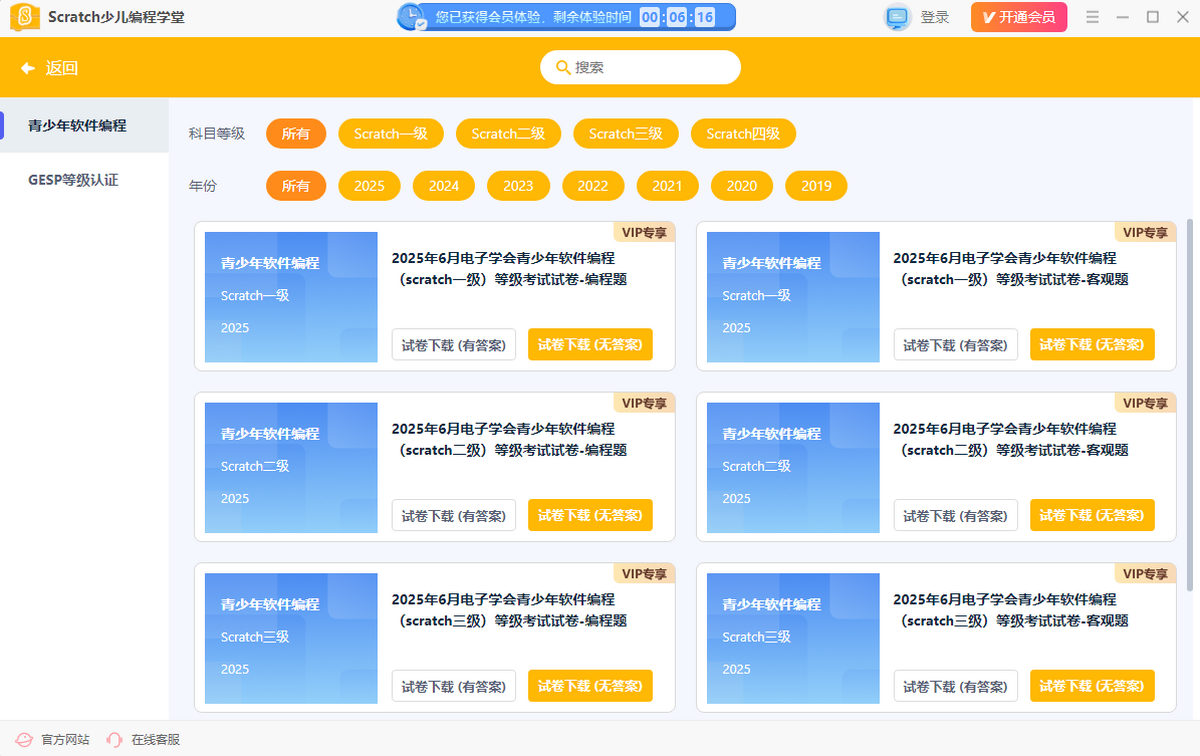
Task: Filter by Scratch四级 level
Action: tap(743, 133)
